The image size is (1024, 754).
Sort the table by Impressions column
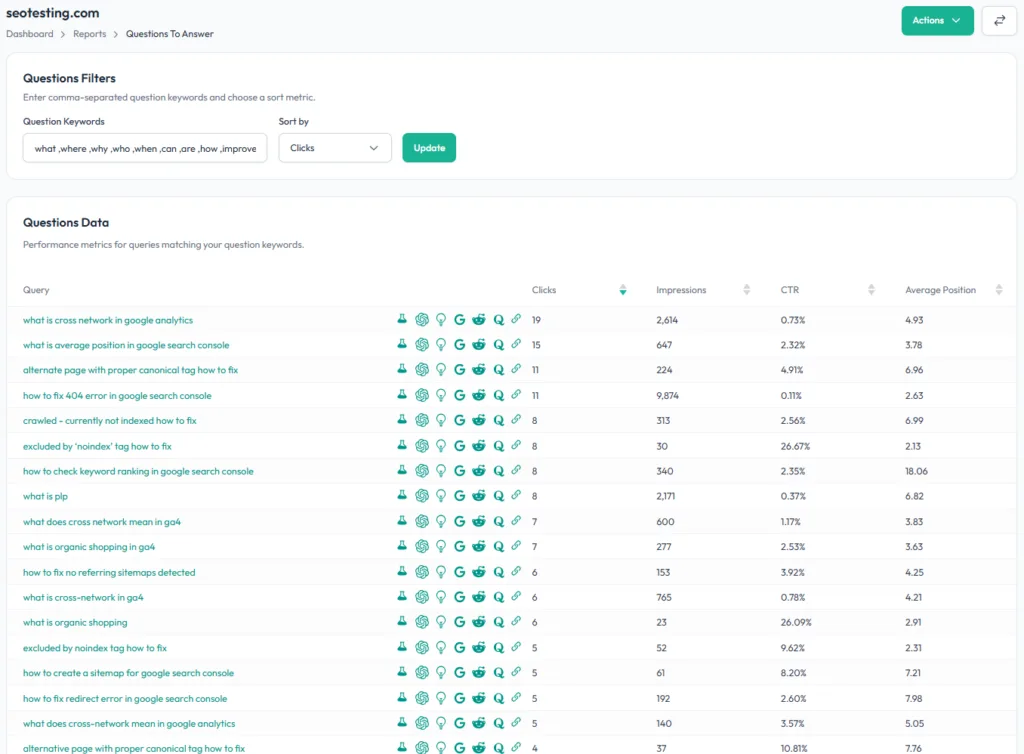coord(746,289)
